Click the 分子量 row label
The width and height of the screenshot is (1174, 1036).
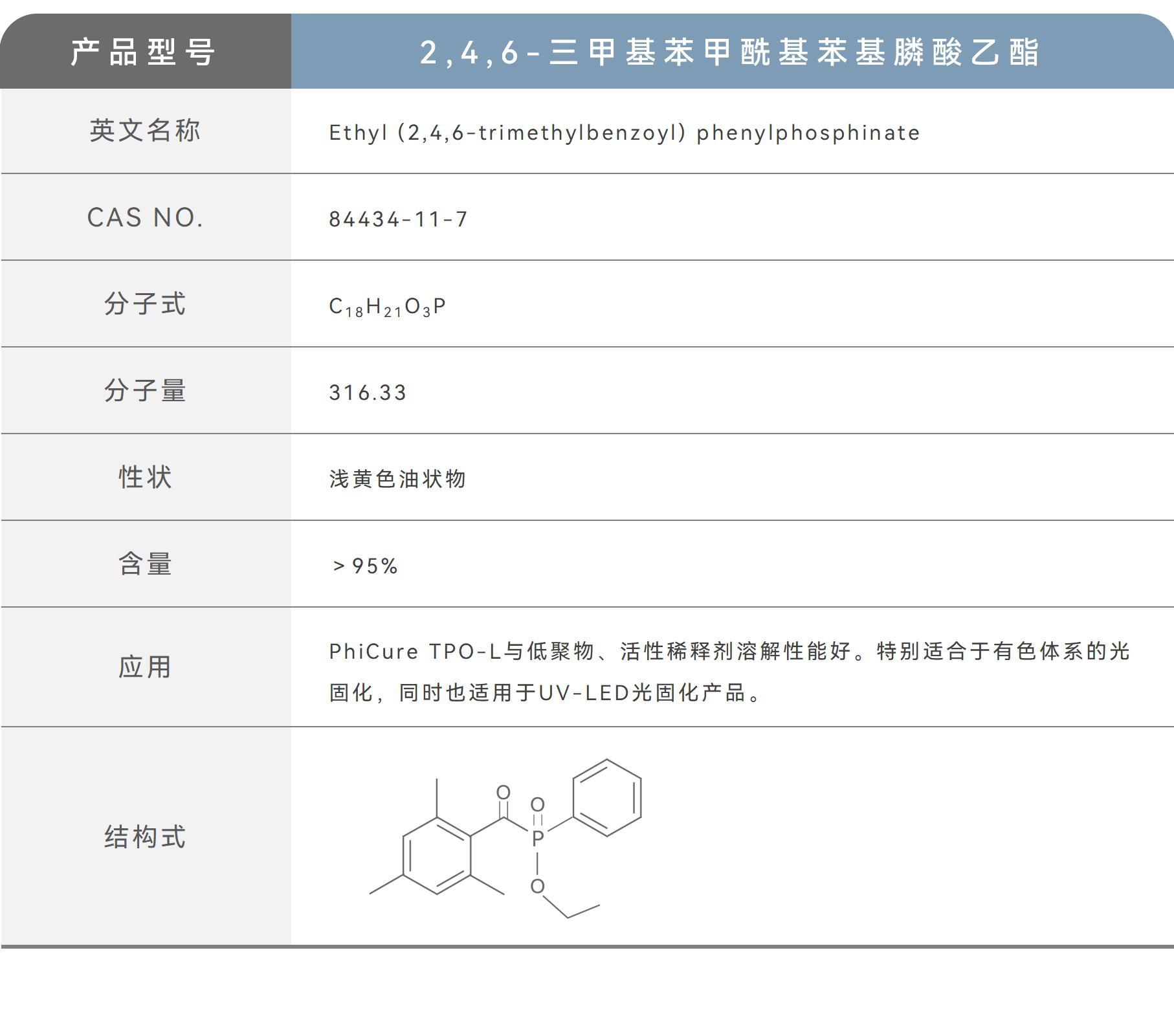[x=148, y=391]
